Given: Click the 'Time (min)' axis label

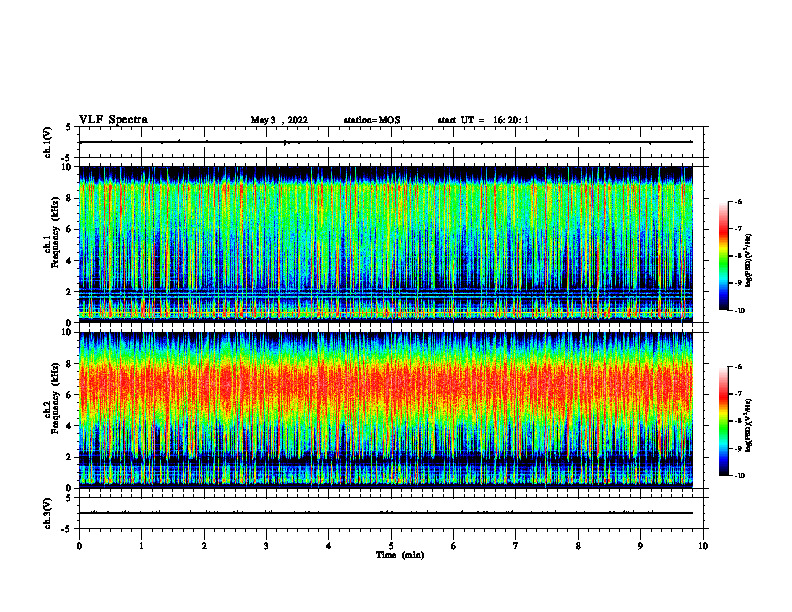Looking at the screenshot, I should point(400,555).
